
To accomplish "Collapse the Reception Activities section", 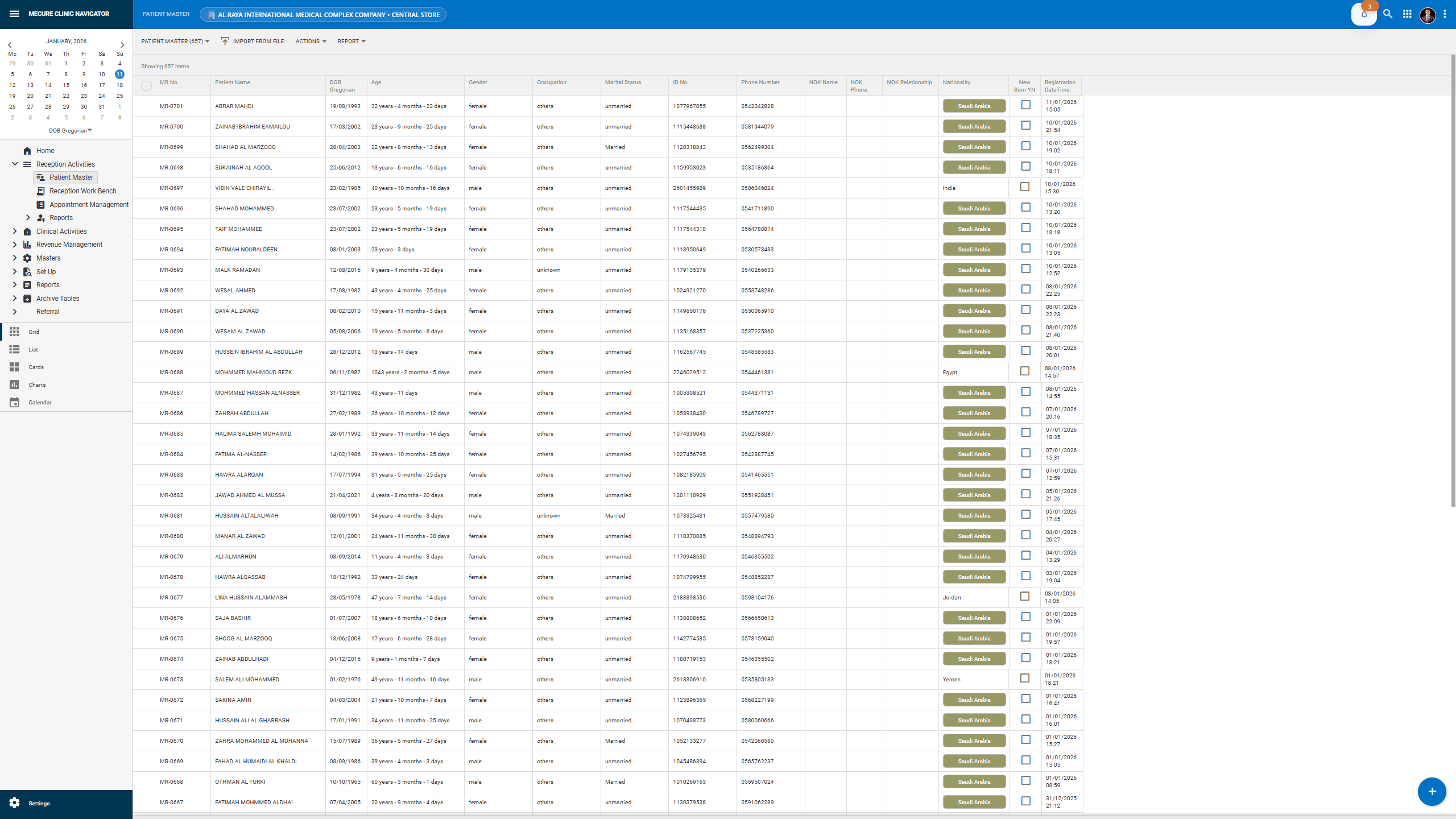I will [15, 164].
